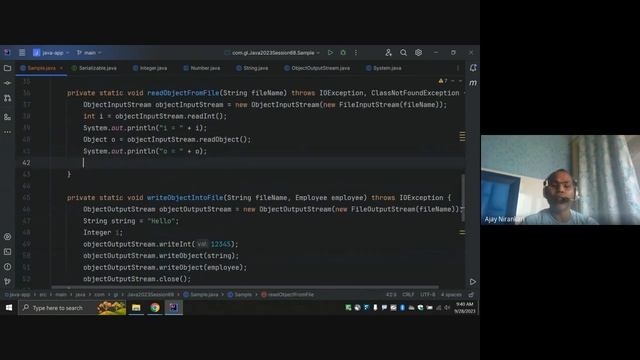Open the Maven tool window
The height and width of the screenshot is (360, 640).
point(473,83)
